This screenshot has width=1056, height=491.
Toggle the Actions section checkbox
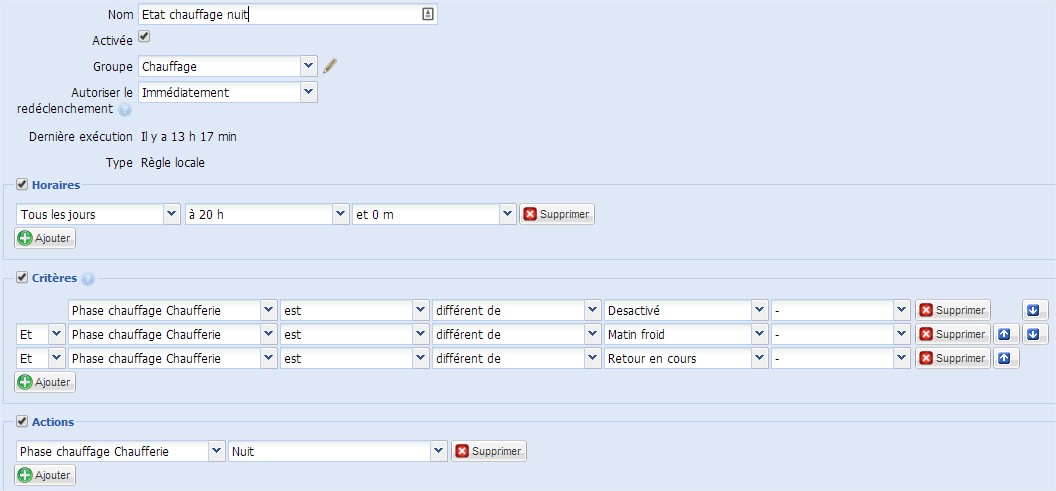click(x=22, y=422)
